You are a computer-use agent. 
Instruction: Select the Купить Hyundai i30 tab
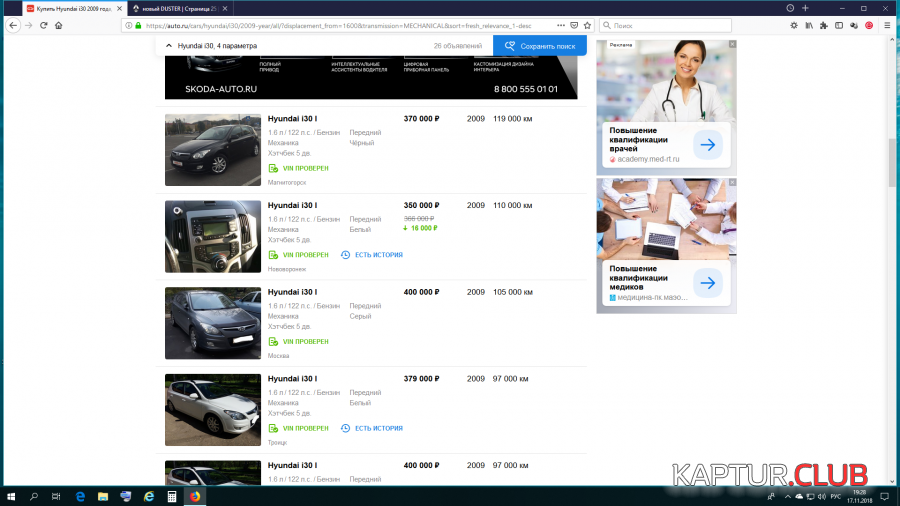click(x=74, y=9)
